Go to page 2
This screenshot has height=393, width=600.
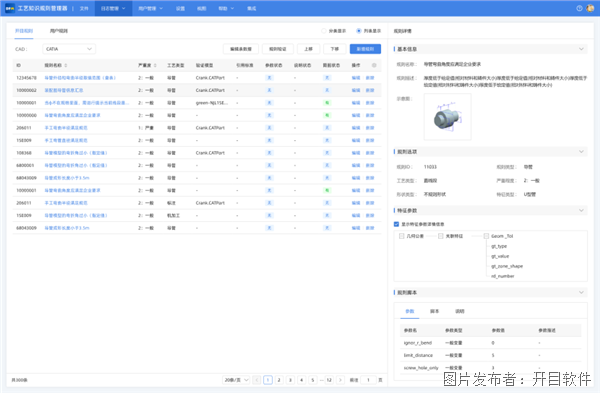click(279, 380)
